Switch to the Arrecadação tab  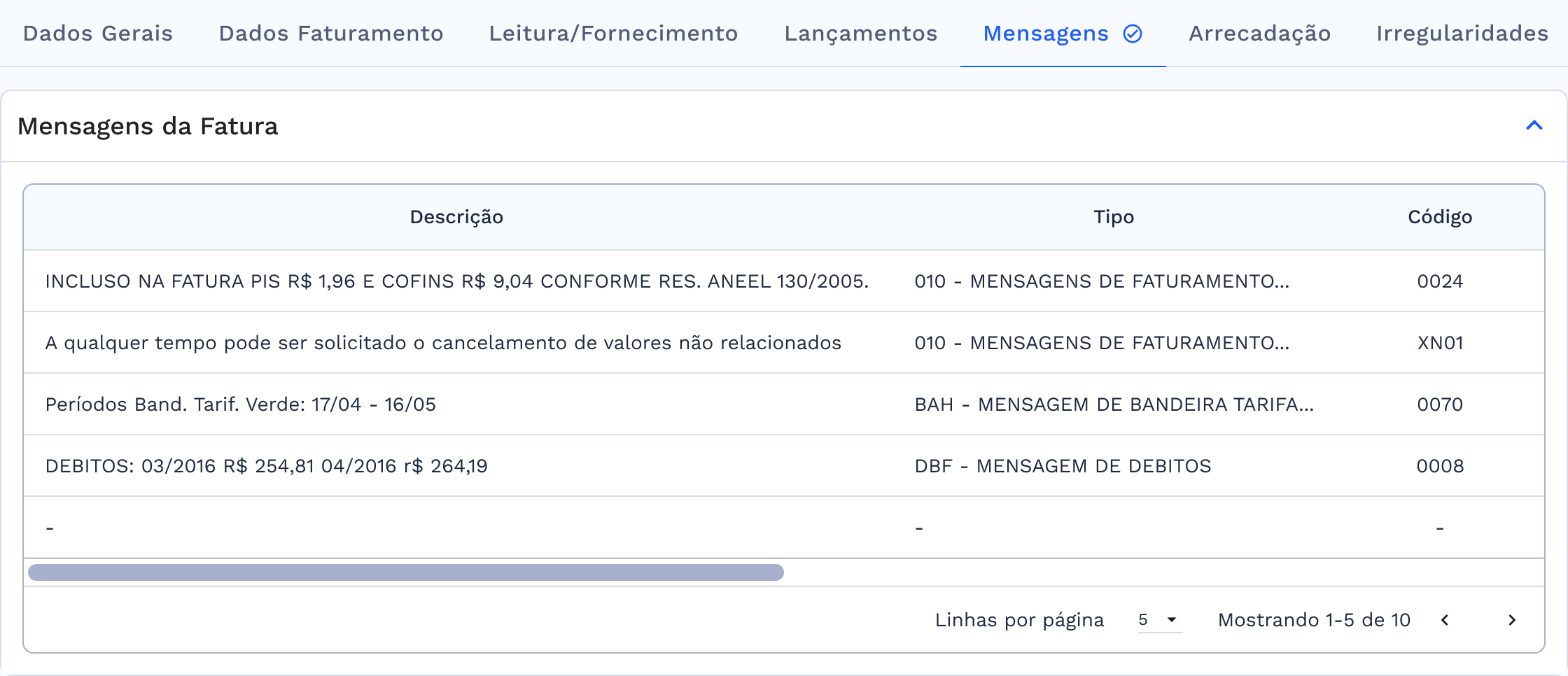click(x=1259, y=33)
